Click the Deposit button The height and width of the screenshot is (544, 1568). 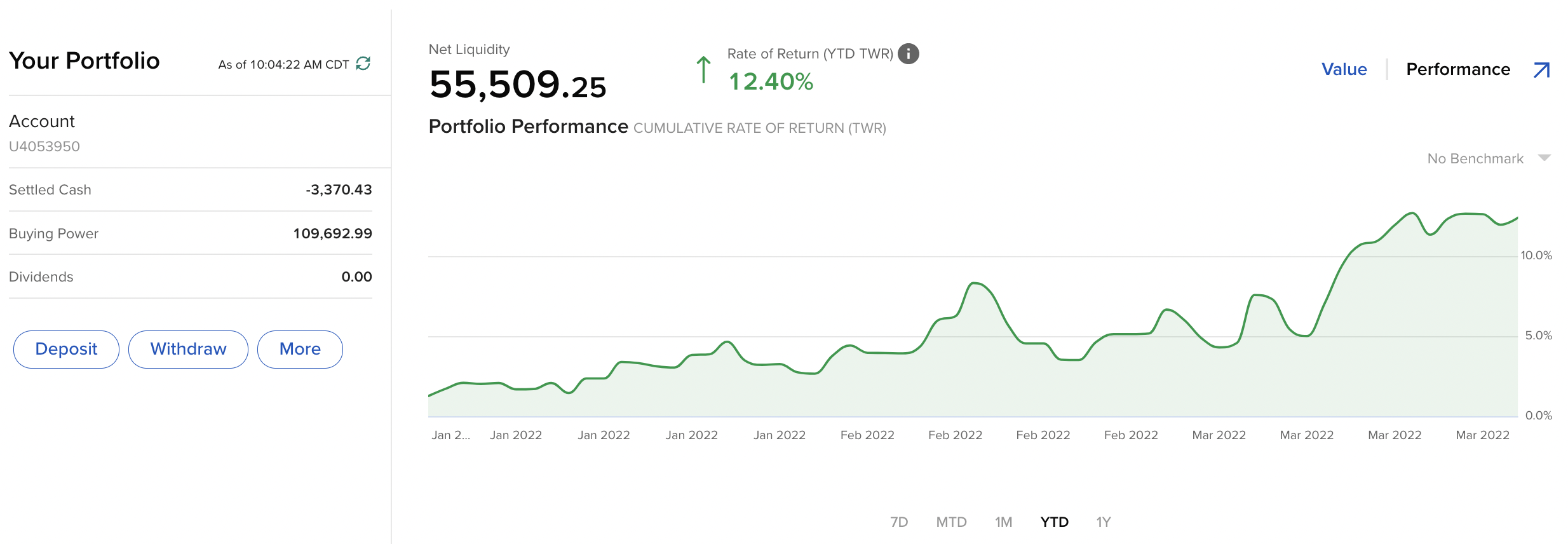tap(66, 349)
